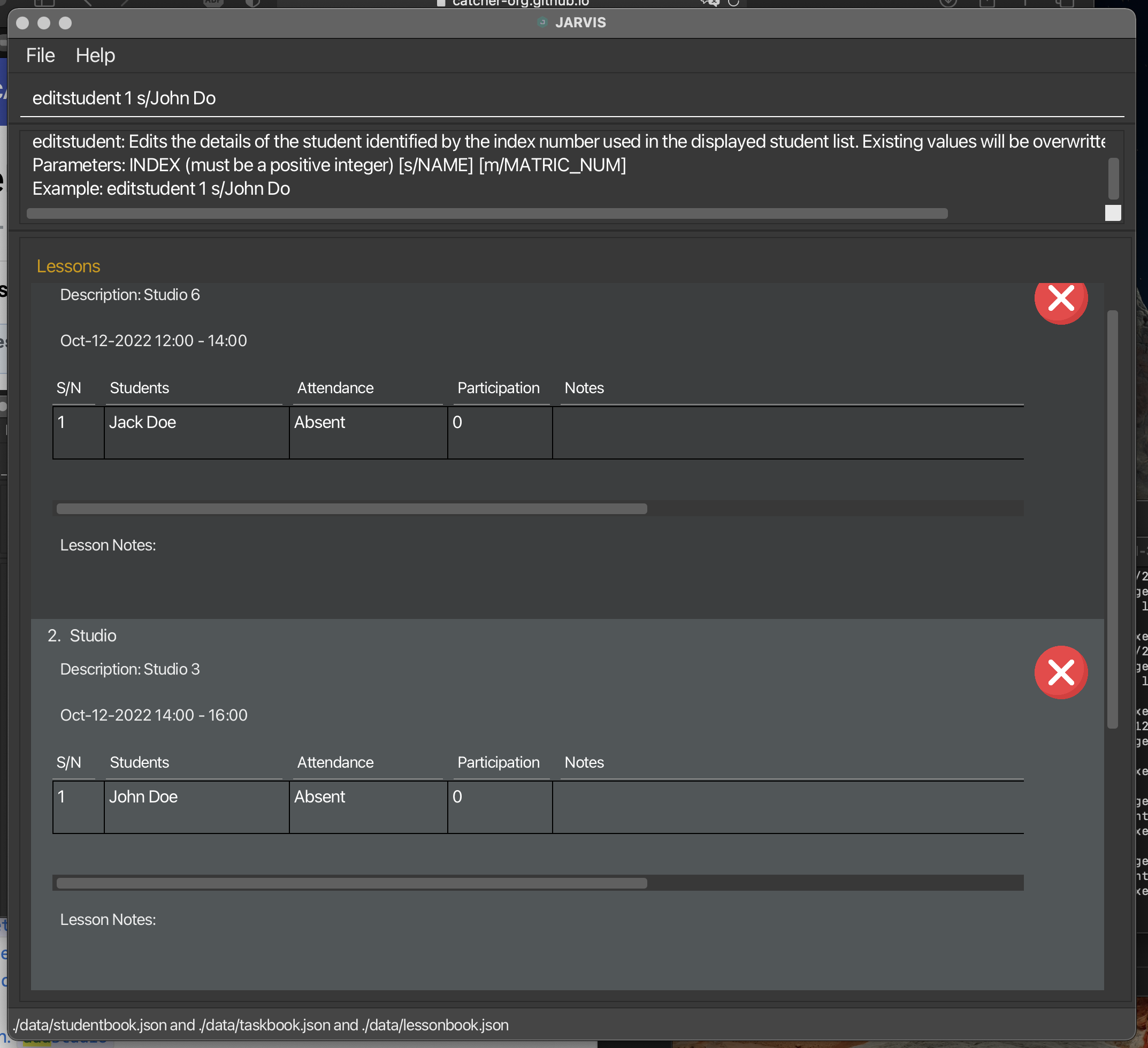
Task: Click the result box horizontal scrollbar
Action: [x=487, y=213]
